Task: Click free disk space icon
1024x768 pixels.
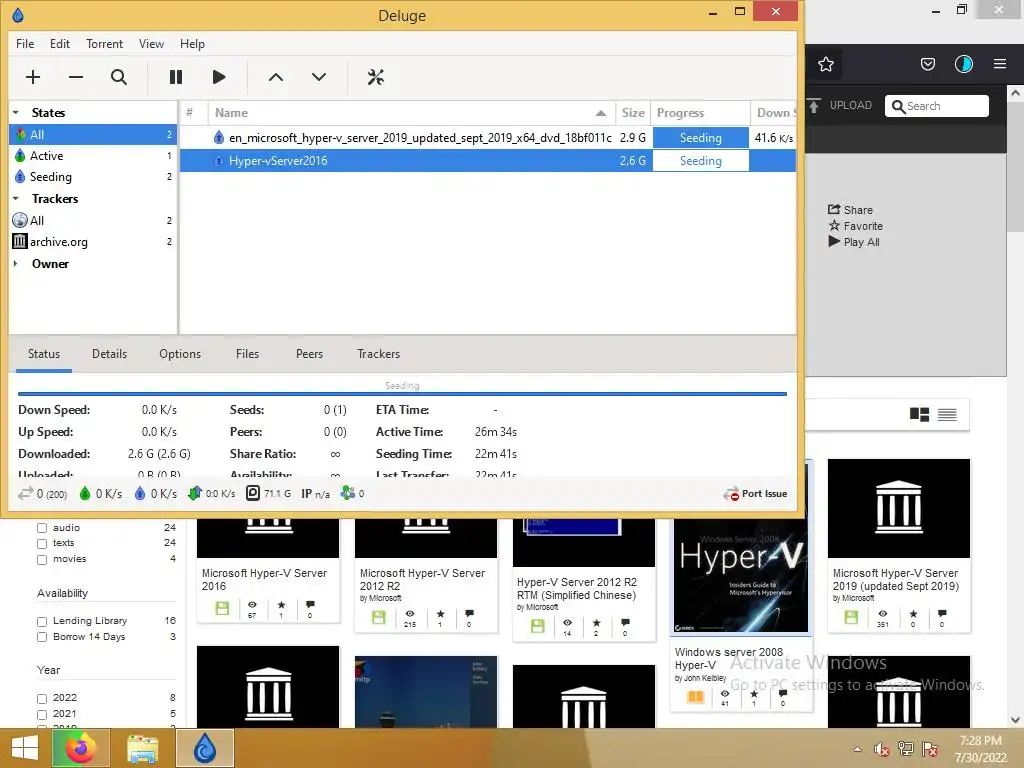Action: 253,493
